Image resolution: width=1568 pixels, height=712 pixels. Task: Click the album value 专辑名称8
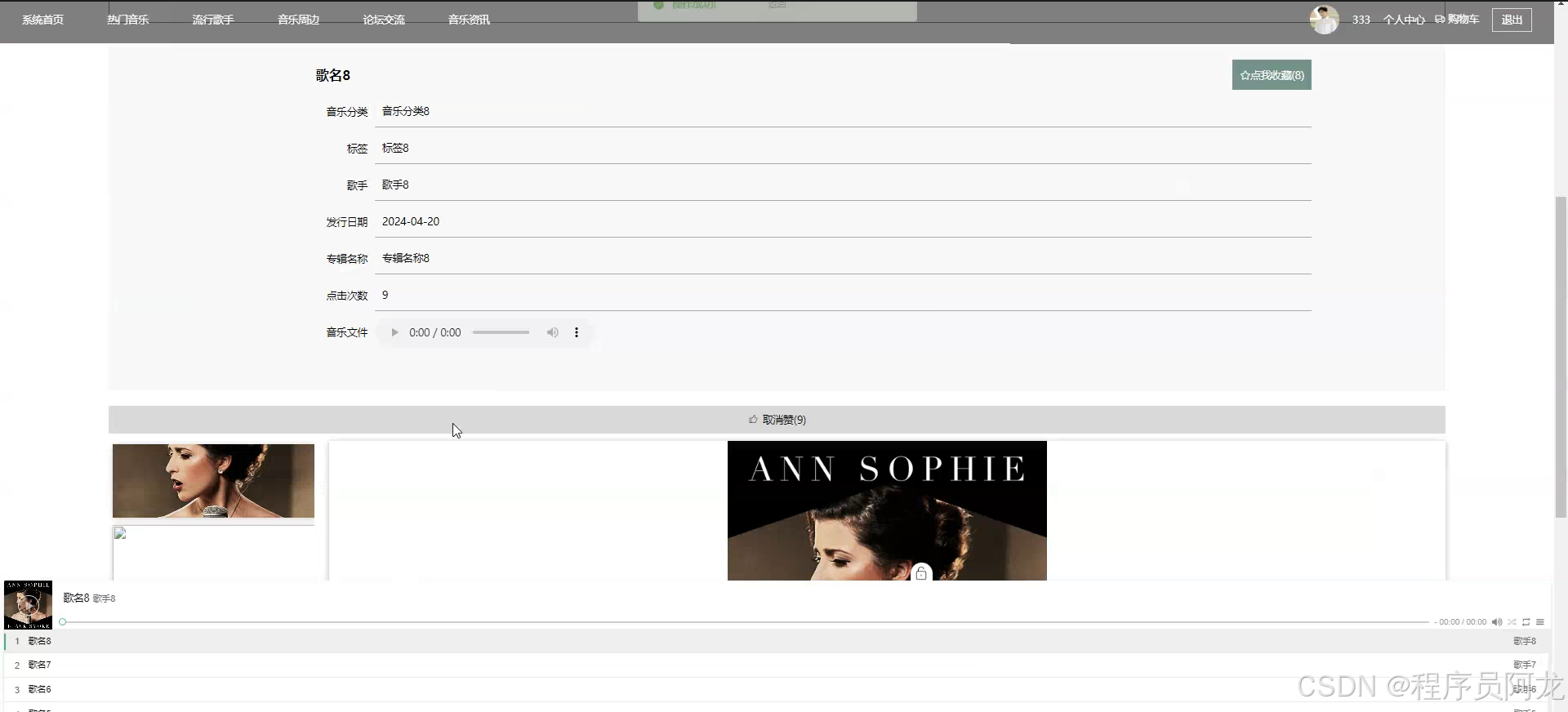coord(406,258)
